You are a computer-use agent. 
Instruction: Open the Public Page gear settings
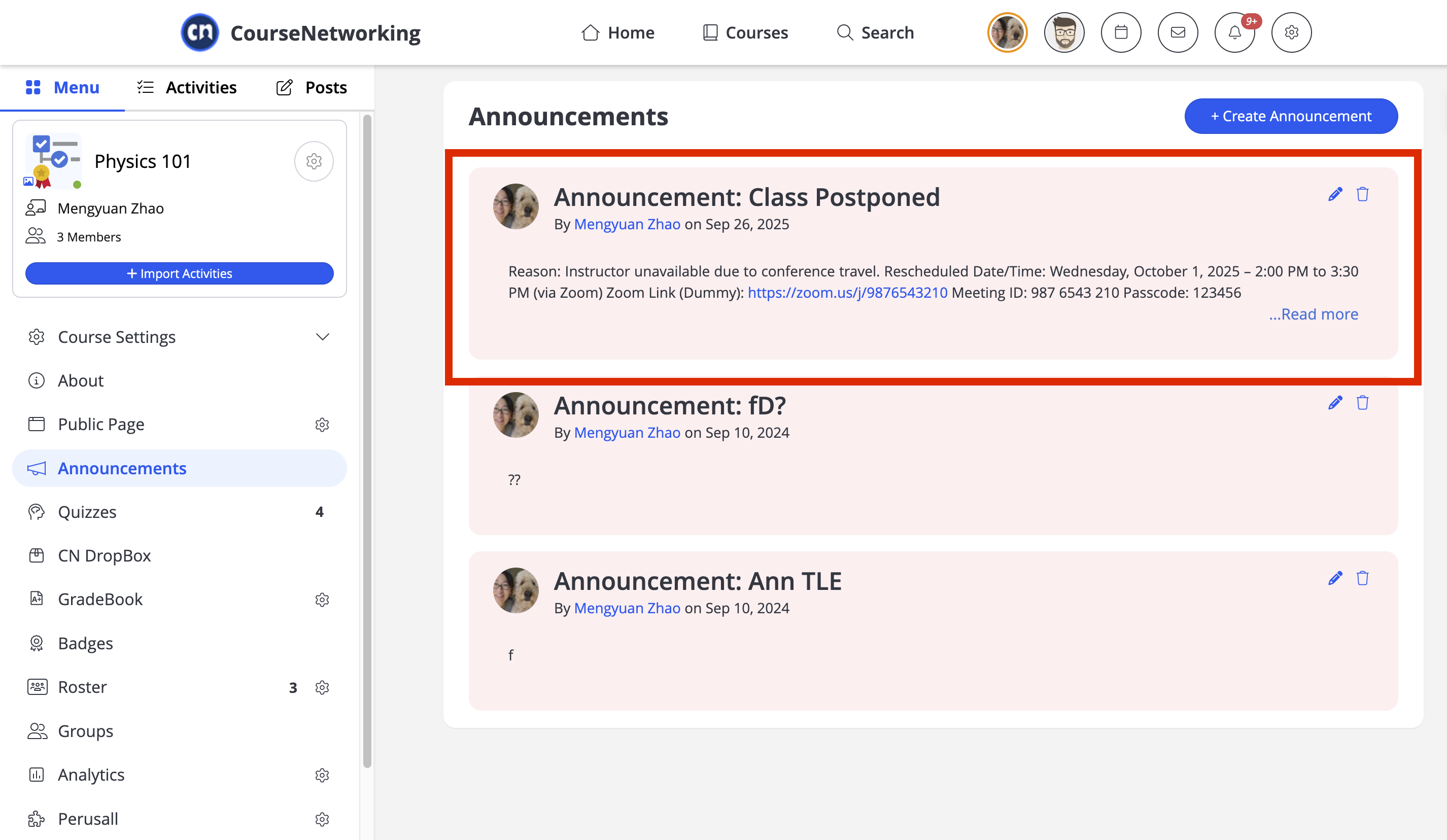[322, 425]
